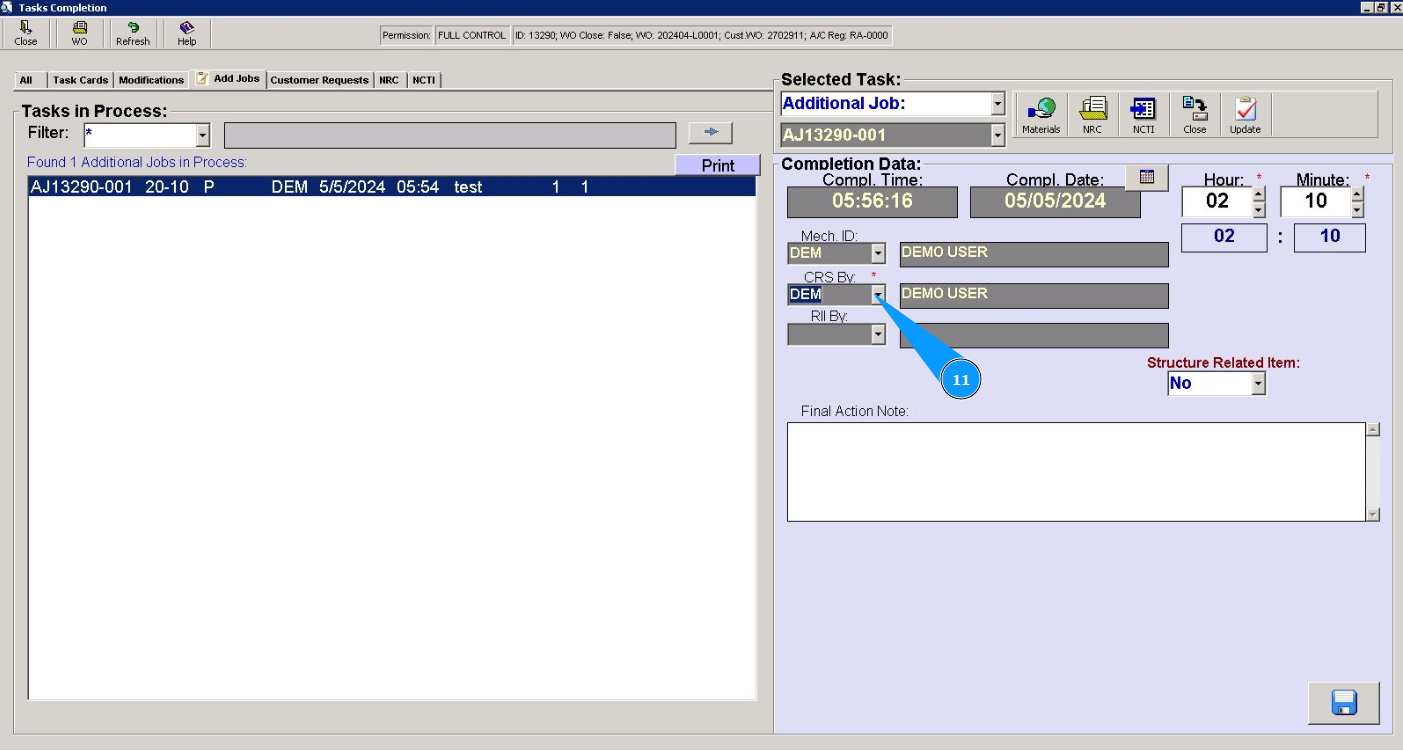Click the save floppy disk button
This screenshot has width=1403, height=751.
pyautogui.click(x=1344, y=703)
